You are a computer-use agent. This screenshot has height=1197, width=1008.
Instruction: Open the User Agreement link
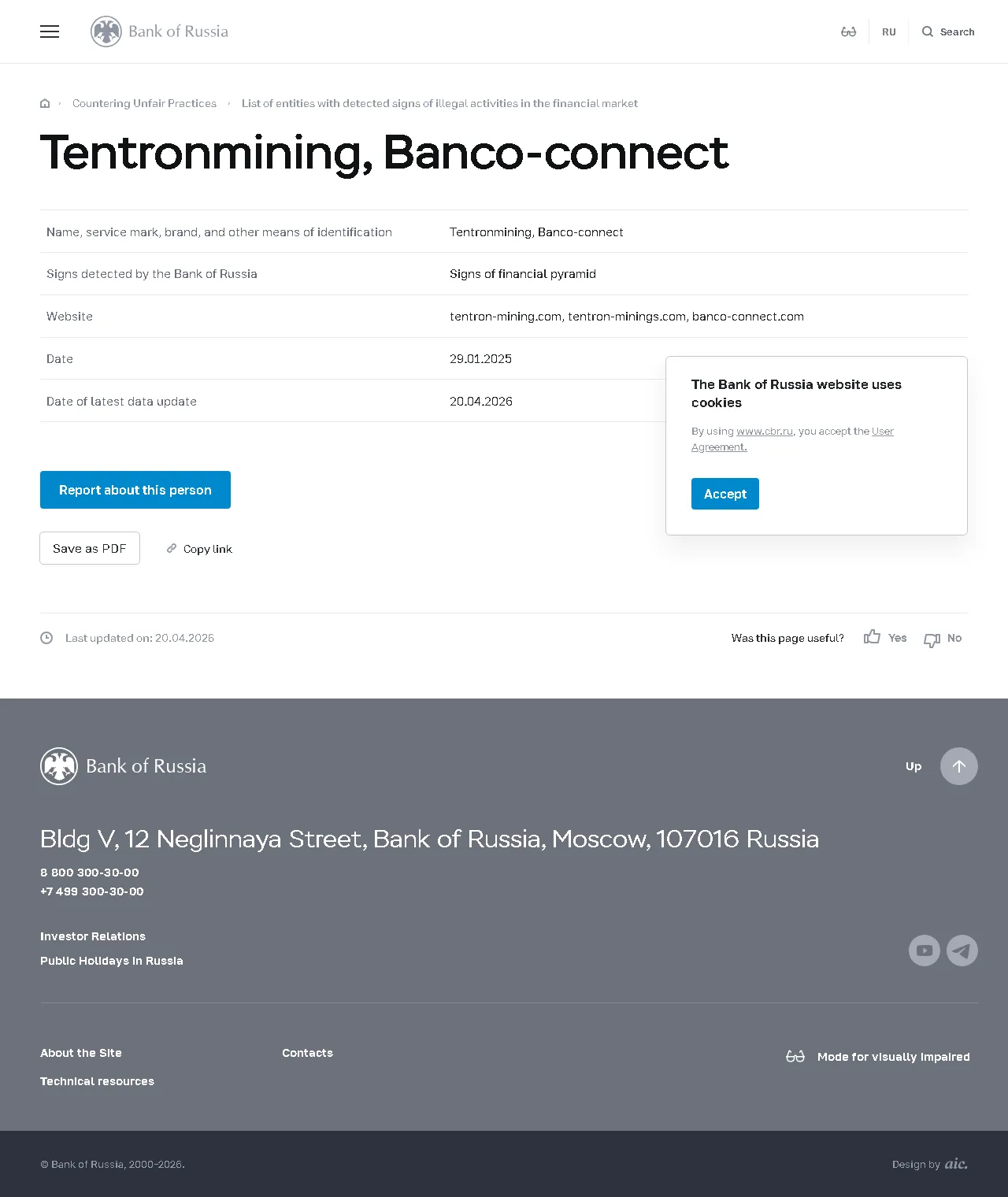tap(792, 439)
